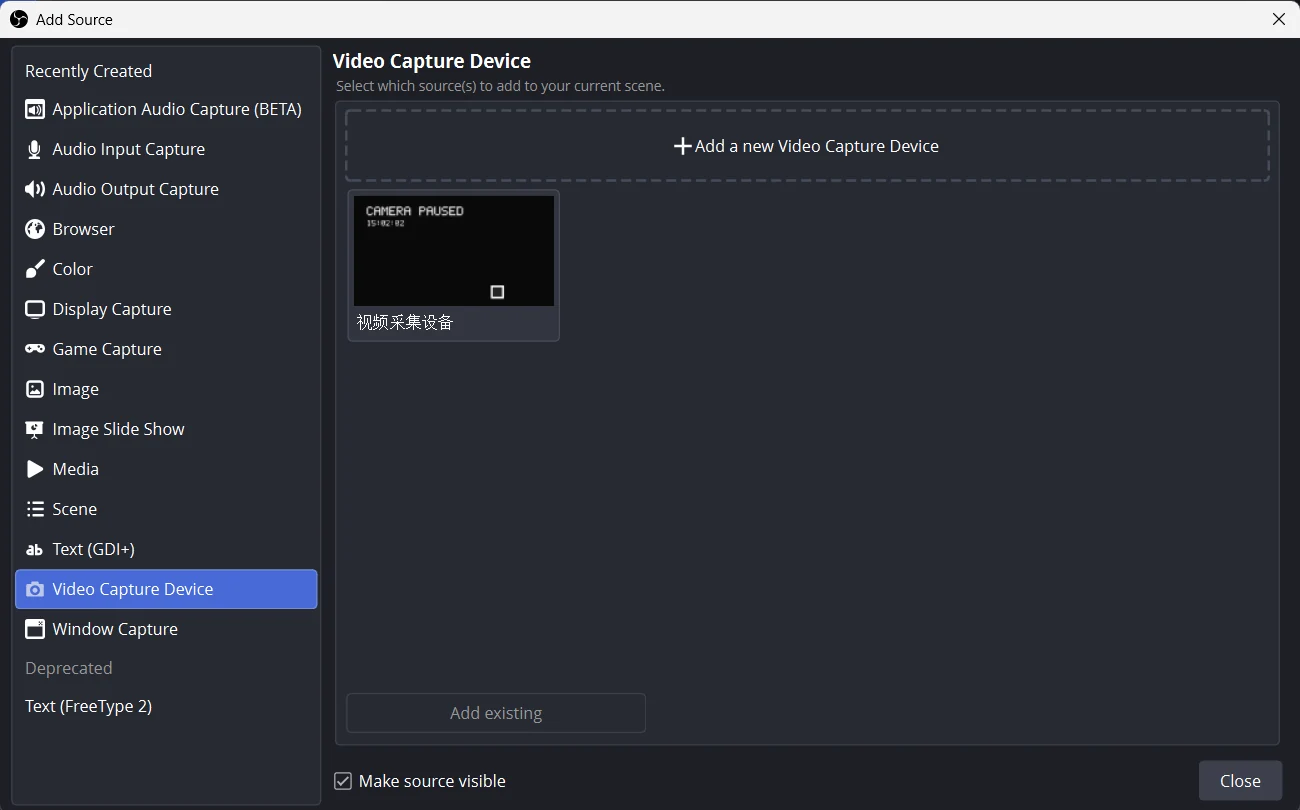This screenshot has height=810, width=1300.
Task: Toggle the Make source visible checkbox
Action: click(343, 781)
